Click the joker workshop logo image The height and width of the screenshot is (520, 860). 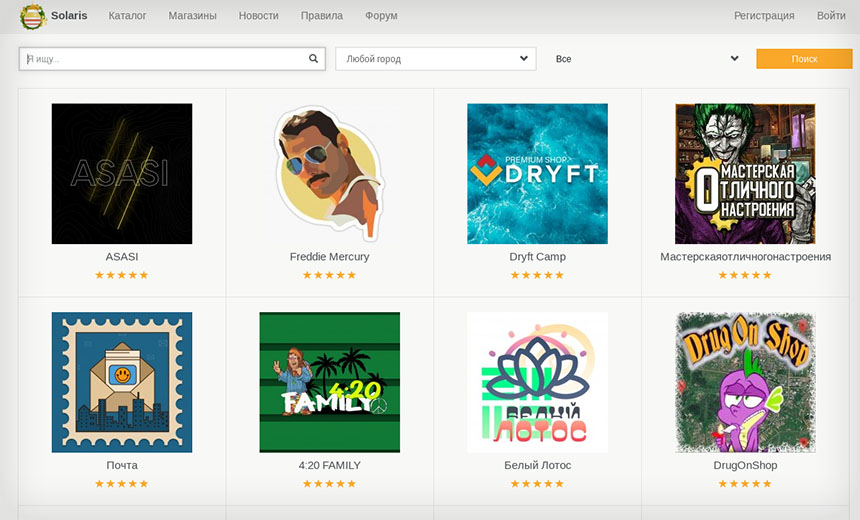745,173
